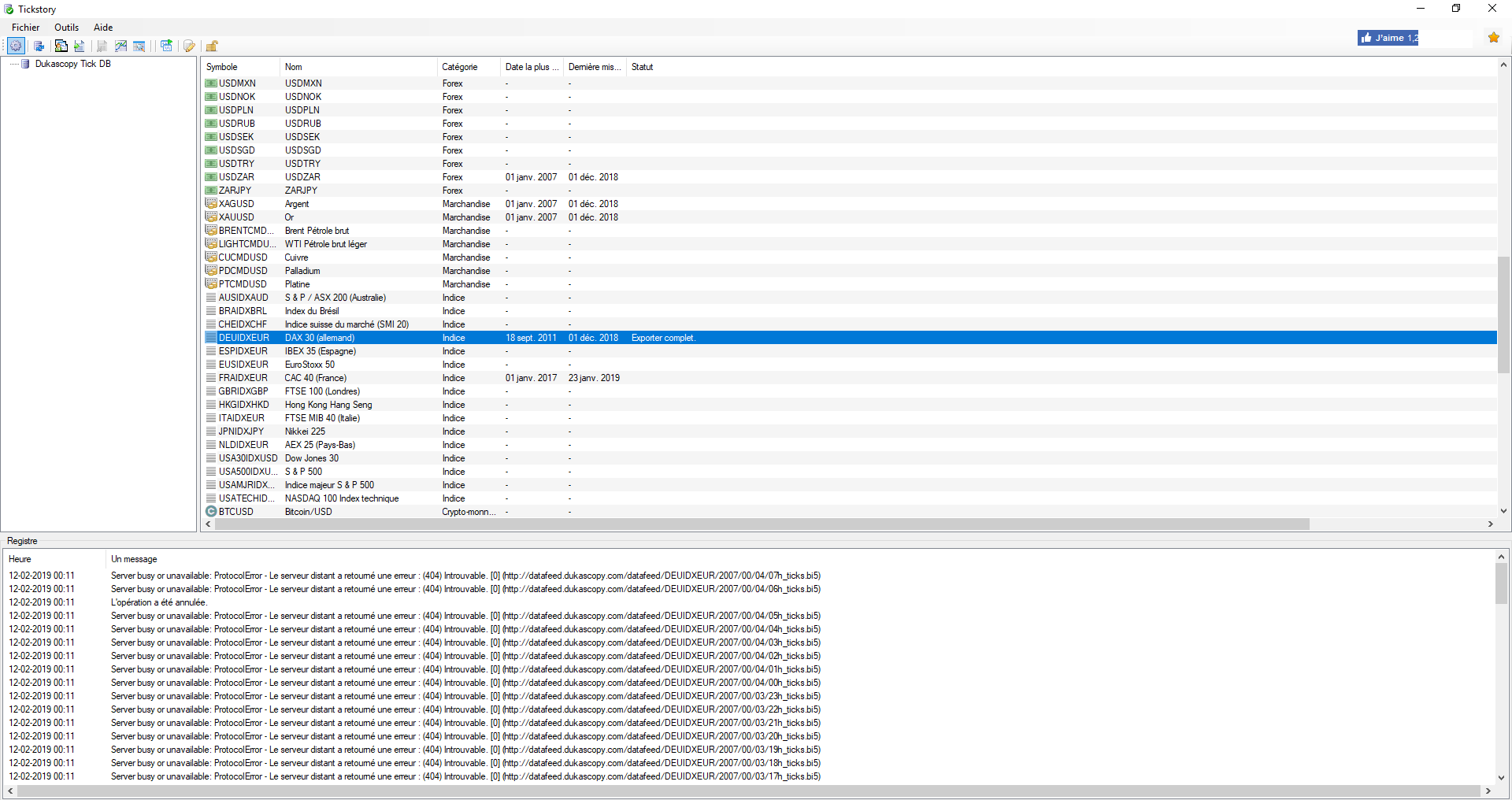This screenshot has height=800, width=1512.
Task: Sort by the Catégorie column header
Action: pos(469,67)
